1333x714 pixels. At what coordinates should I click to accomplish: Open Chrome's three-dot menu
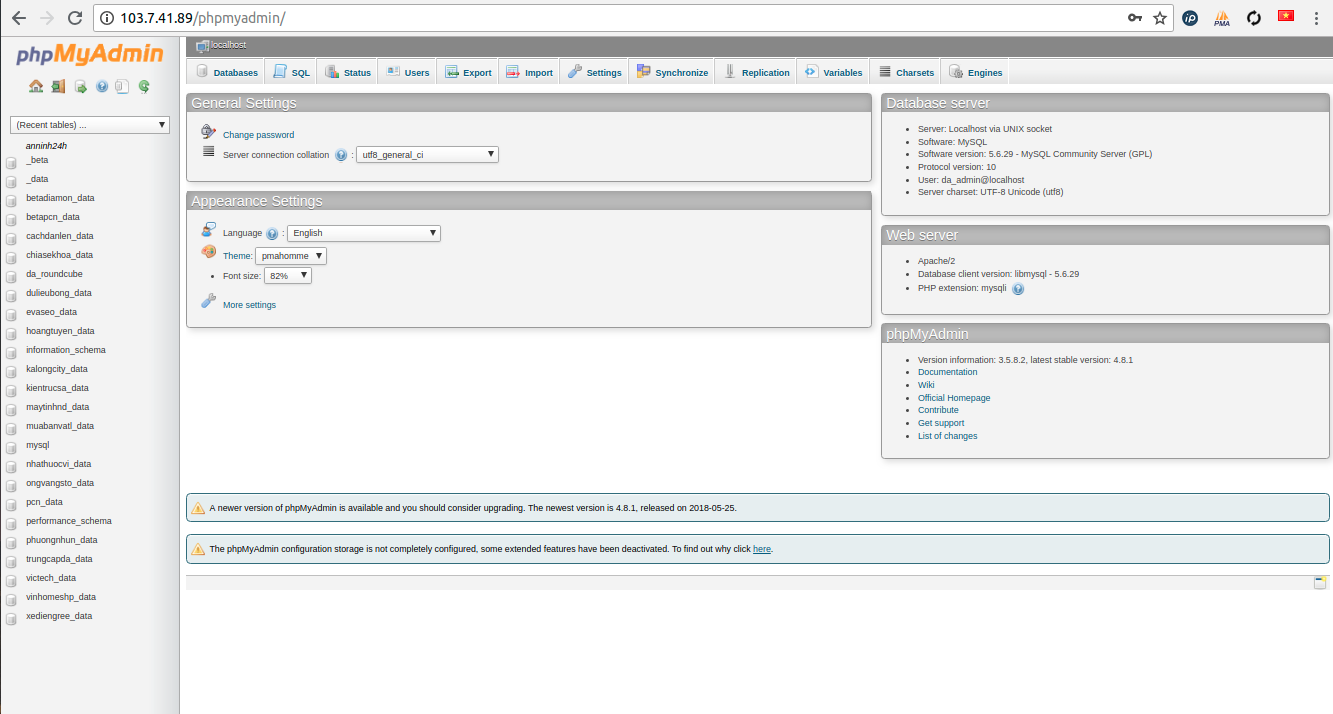[1317, 18]
